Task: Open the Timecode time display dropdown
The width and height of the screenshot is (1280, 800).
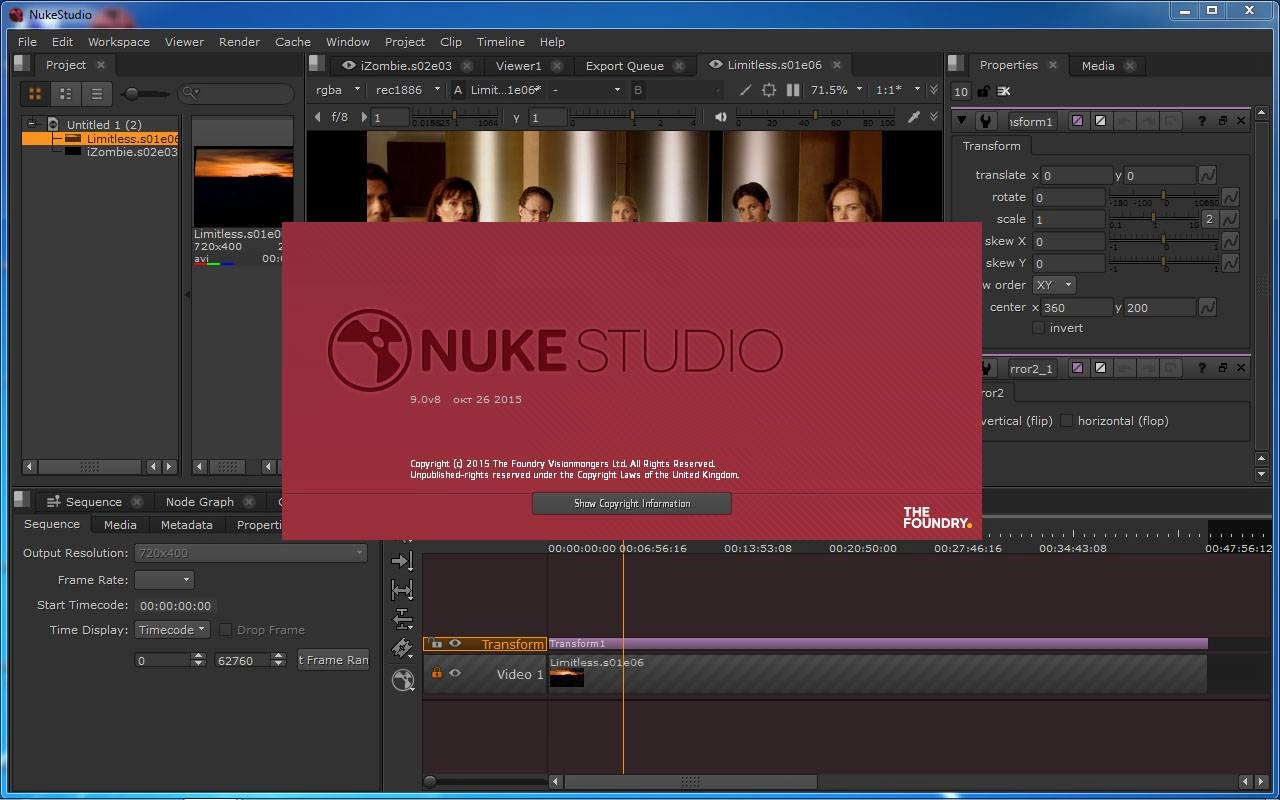Action: point(172,630)
